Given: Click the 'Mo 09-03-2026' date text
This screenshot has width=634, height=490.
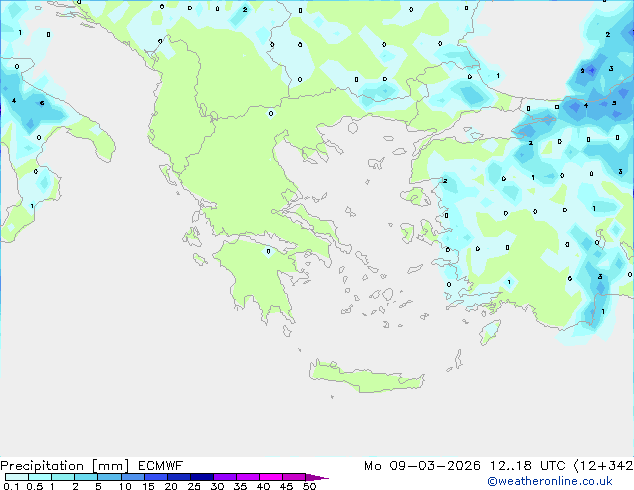Looking at the screenshot, I should point(422,466).
